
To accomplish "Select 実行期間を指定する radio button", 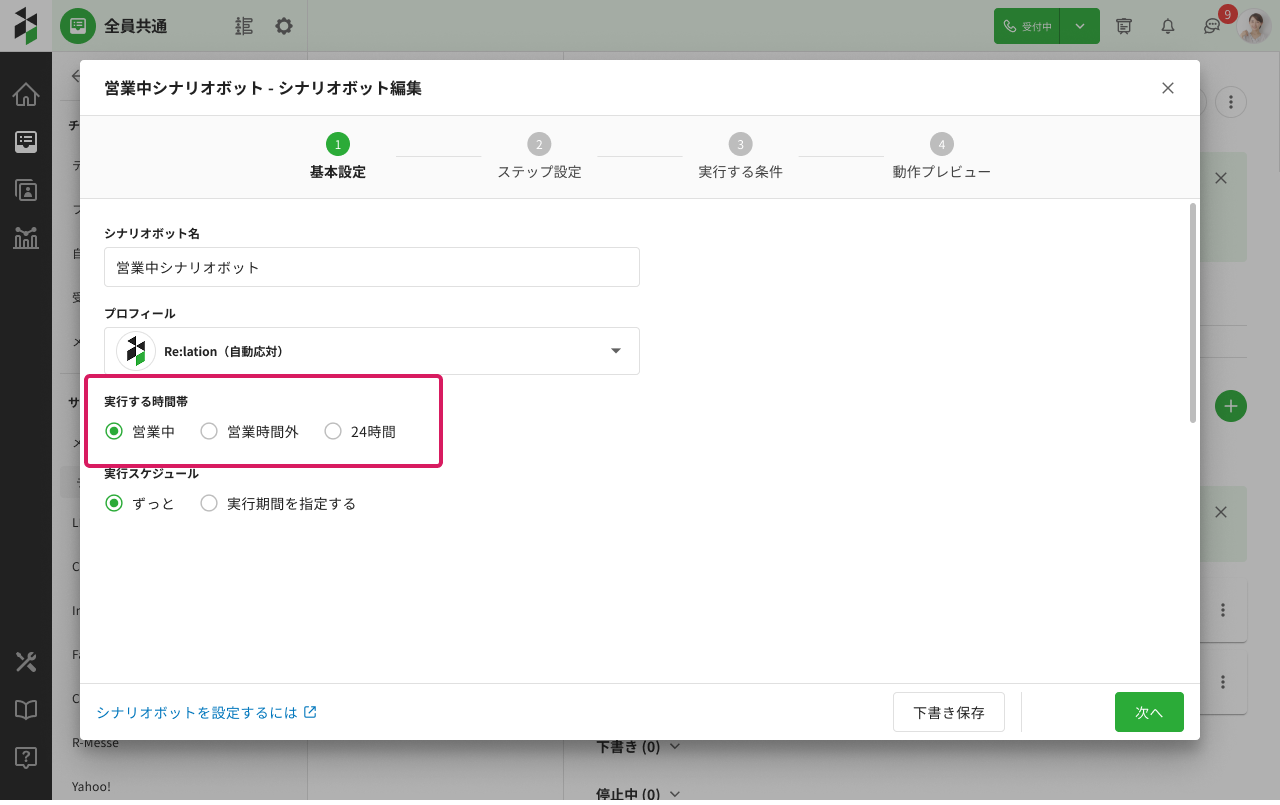I will coord(209,504).
